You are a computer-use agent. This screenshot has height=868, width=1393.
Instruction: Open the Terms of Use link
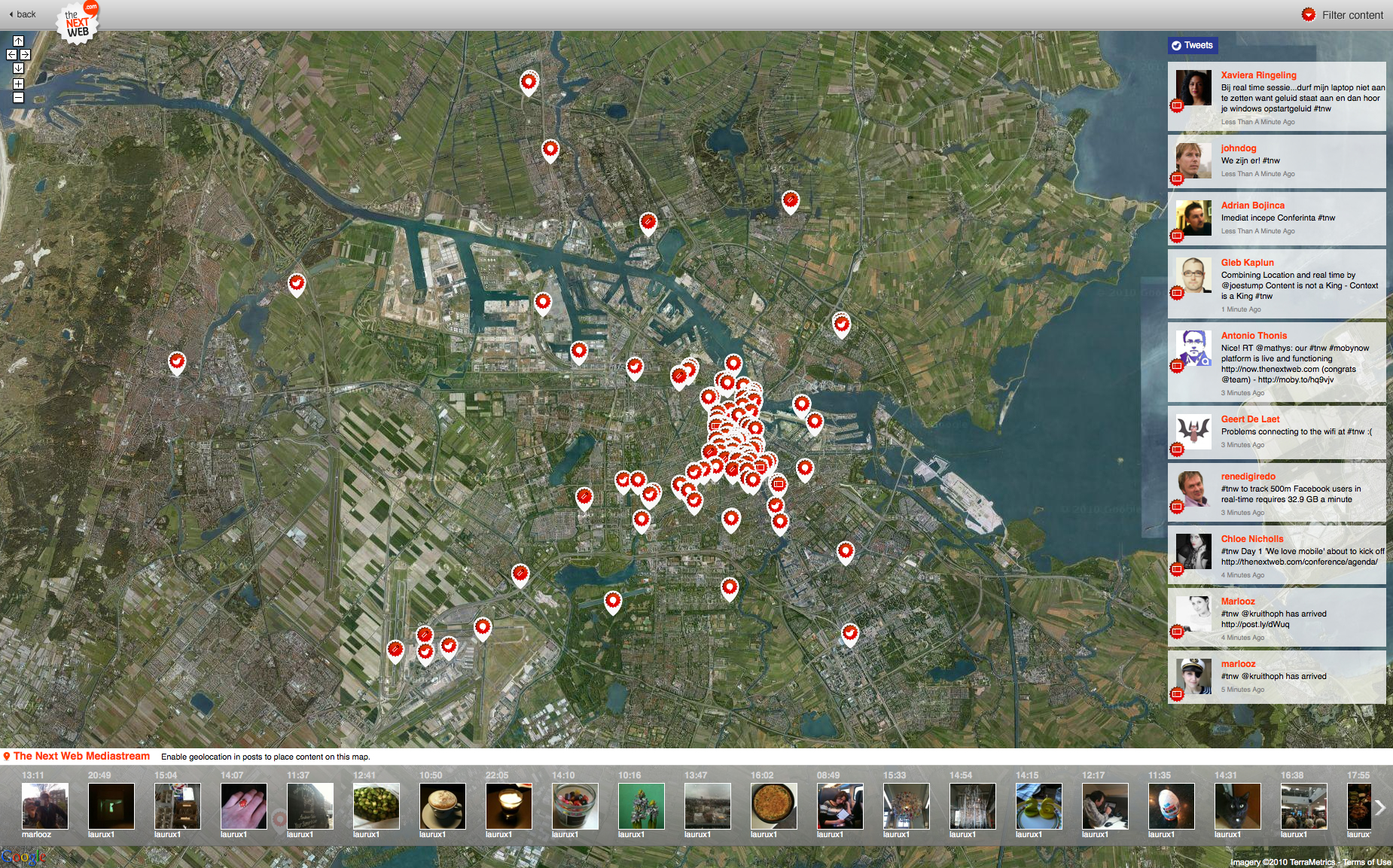pos(1367,862)
